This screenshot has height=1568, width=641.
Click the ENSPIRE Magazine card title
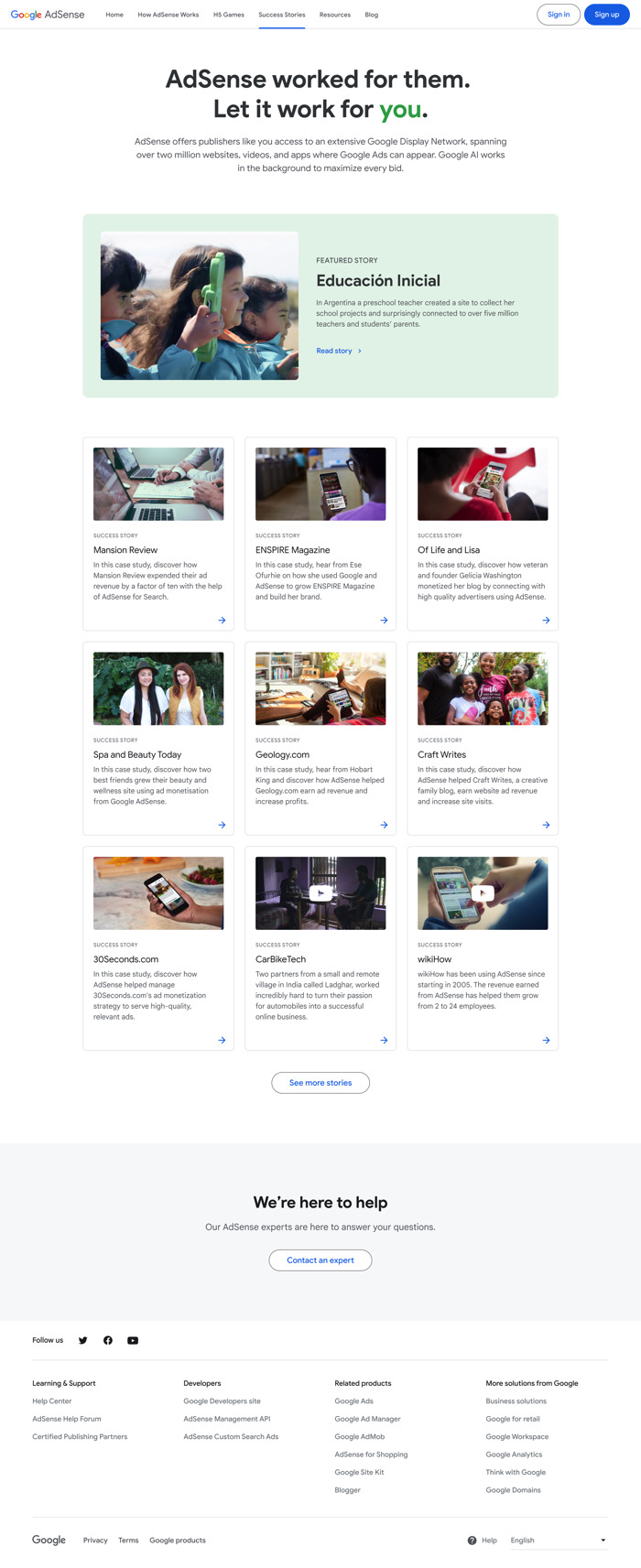[x=293, y=550]
